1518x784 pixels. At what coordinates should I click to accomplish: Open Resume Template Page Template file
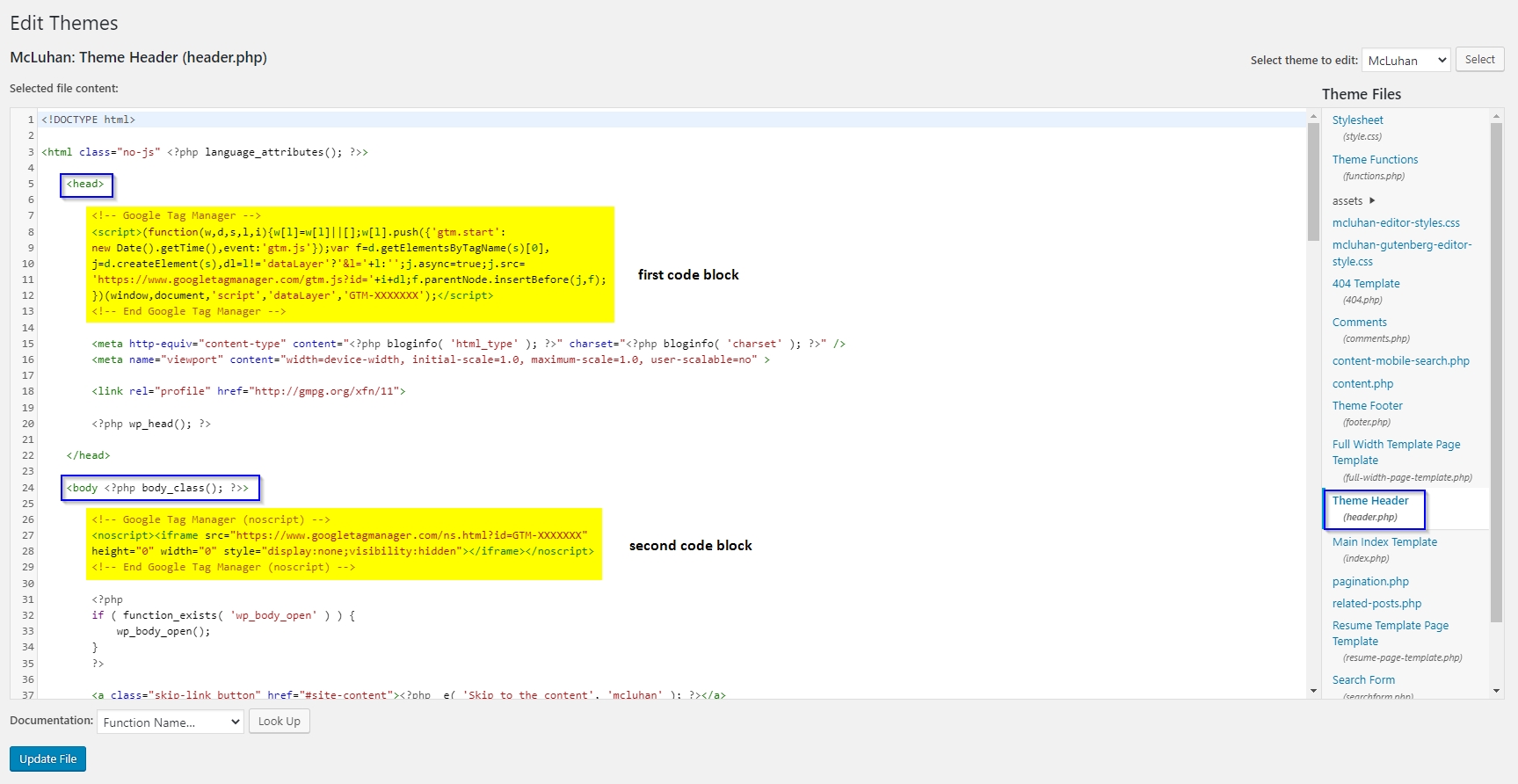coord(1391,634)
